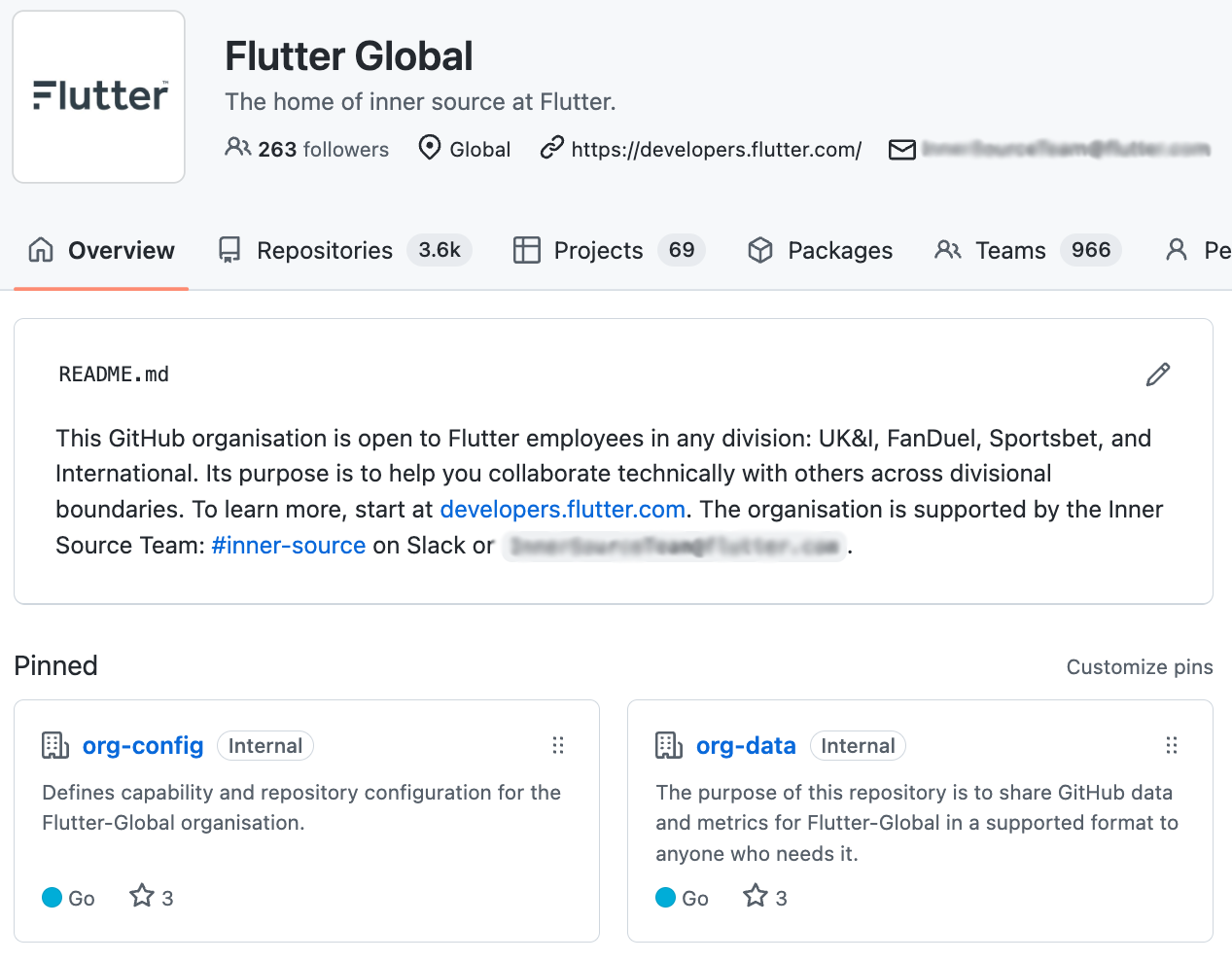Viewport: 1232px width, 962px height.
Task: Click the 'Global' location text
Action: (480, 150)
